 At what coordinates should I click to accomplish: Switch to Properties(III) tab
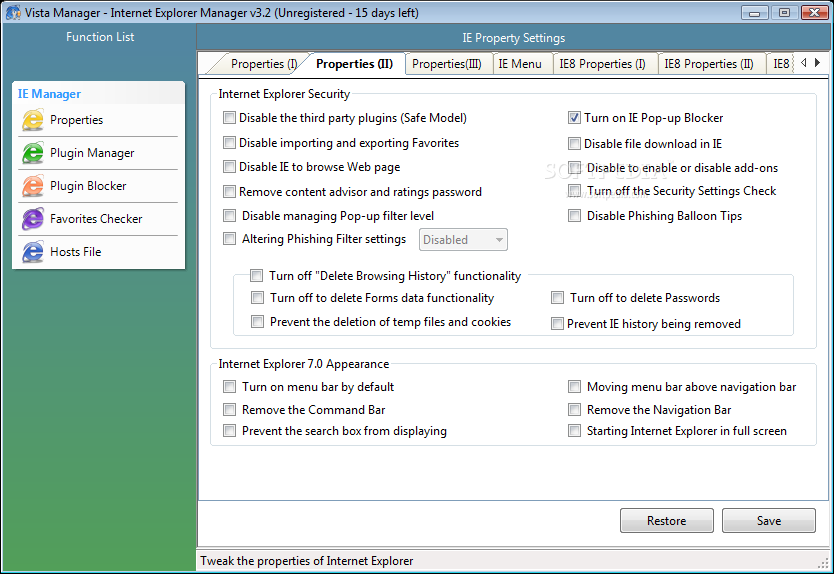[x=447, y=64]
